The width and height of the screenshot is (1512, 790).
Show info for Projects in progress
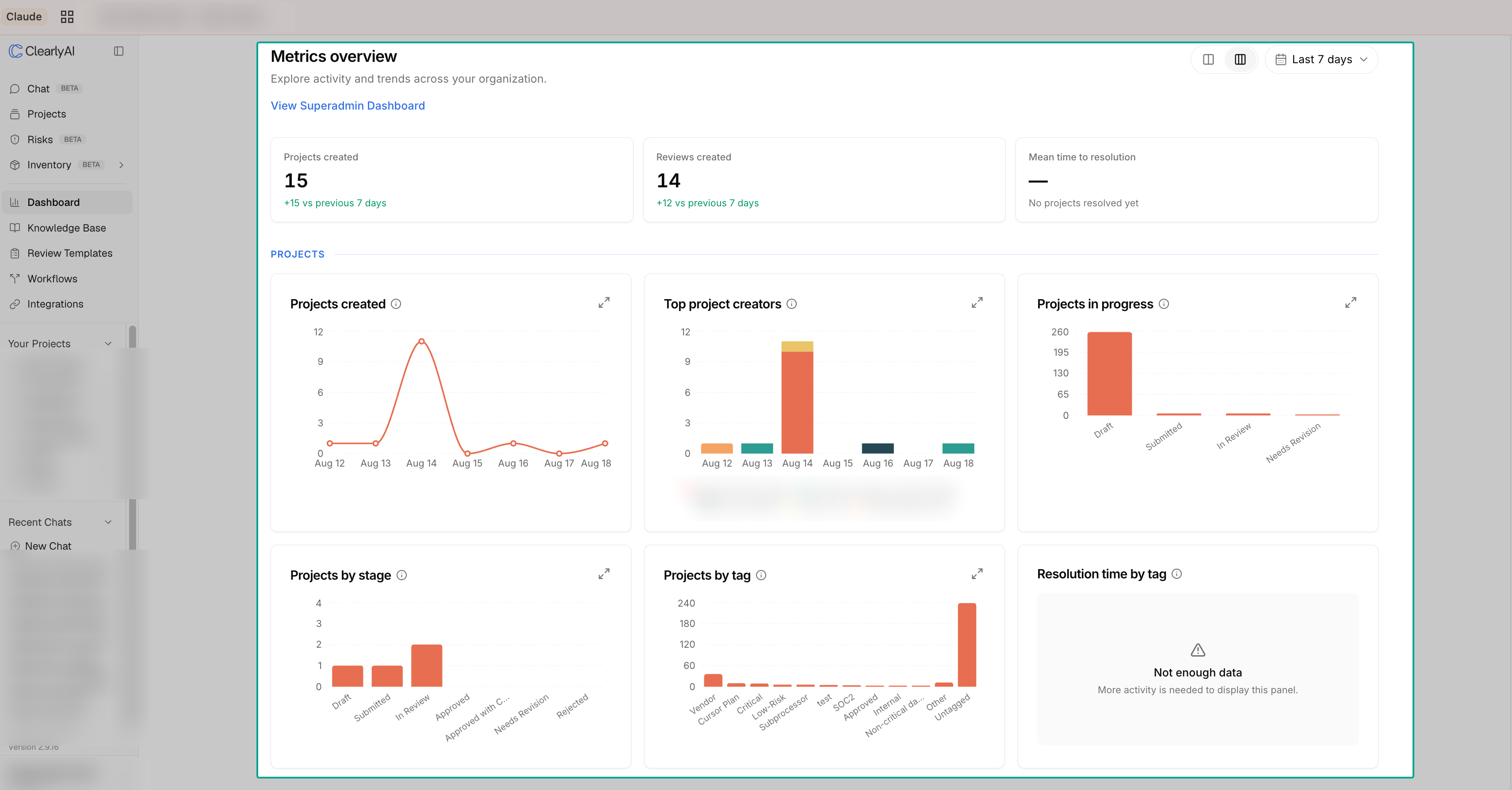point(1164,304)
